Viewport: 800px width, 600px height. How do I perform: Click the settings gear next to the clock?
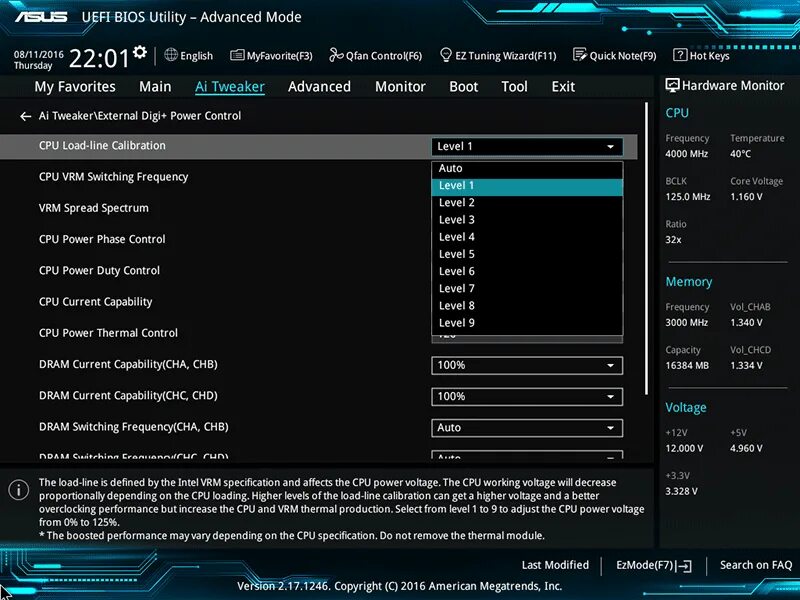coord(140,52)
